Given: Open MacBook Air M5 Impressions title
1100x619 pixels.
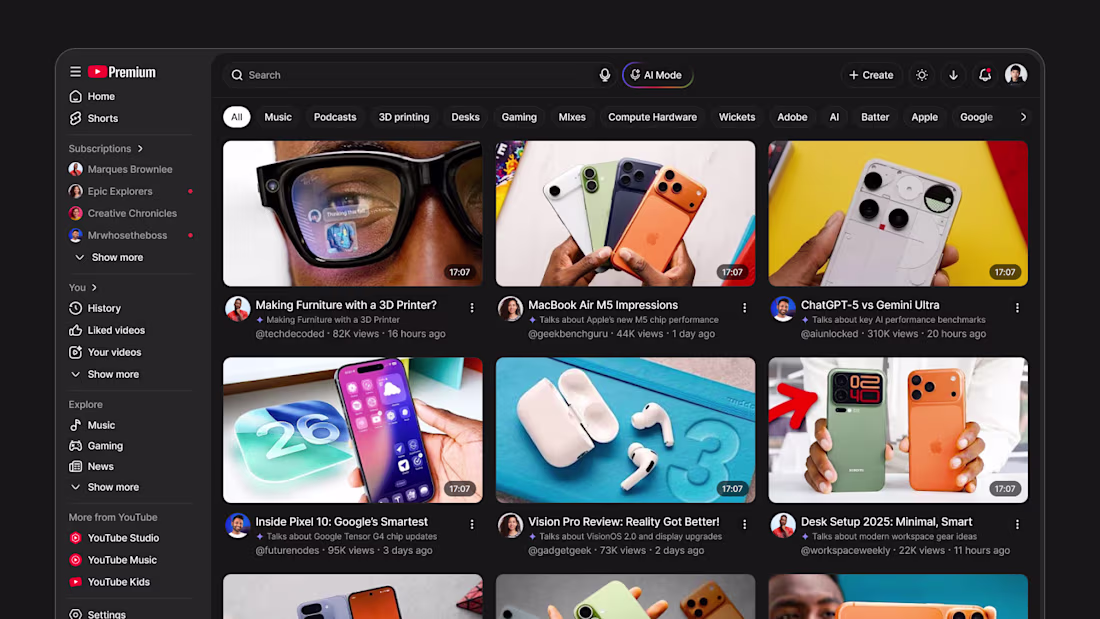Looking at the screenshot, I should click(603, 305).
